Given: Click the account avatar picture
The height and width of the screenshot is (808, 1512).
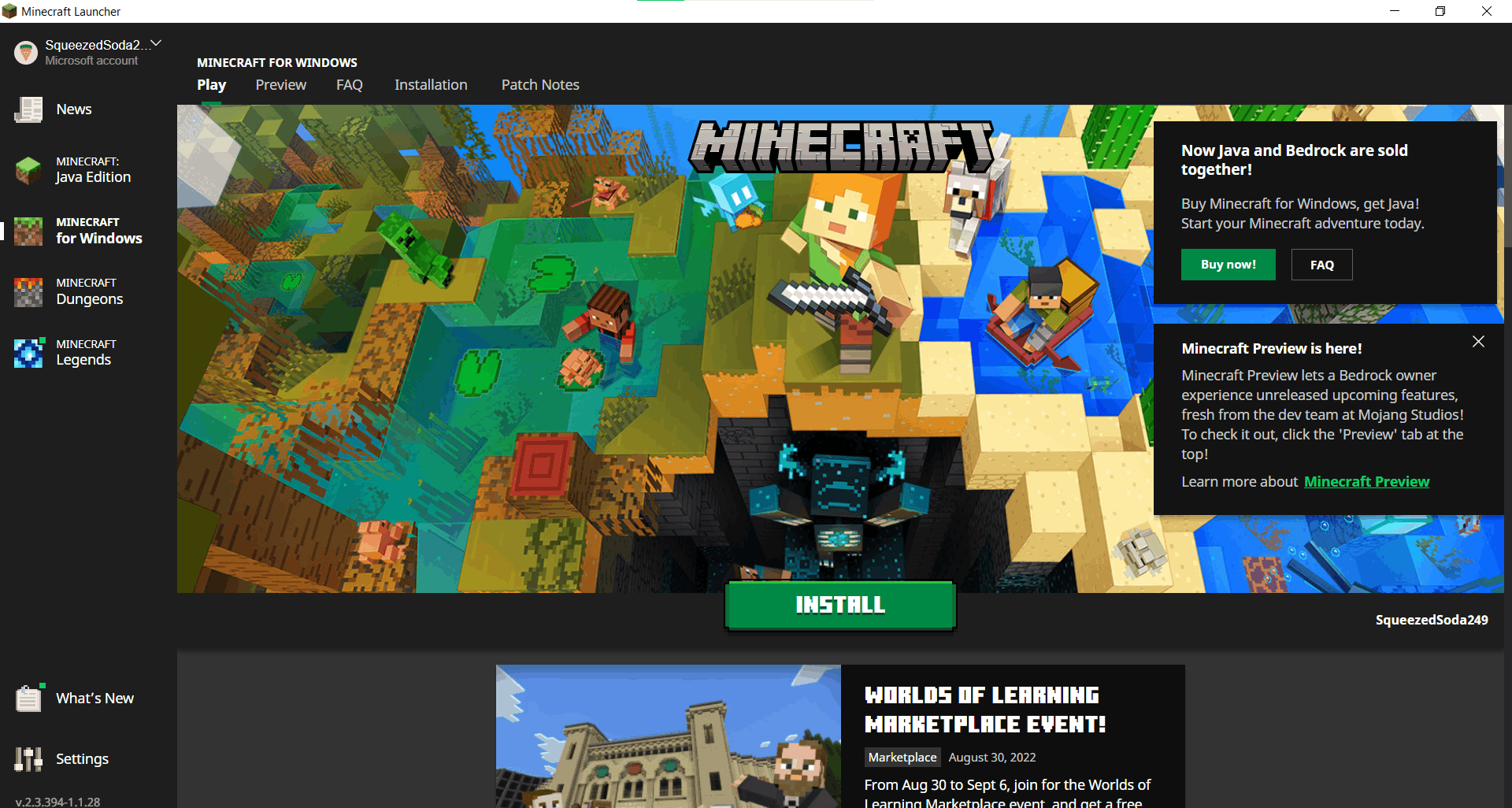Looking at the screenshot, I should pyautogui.click(x=26, y=53).
